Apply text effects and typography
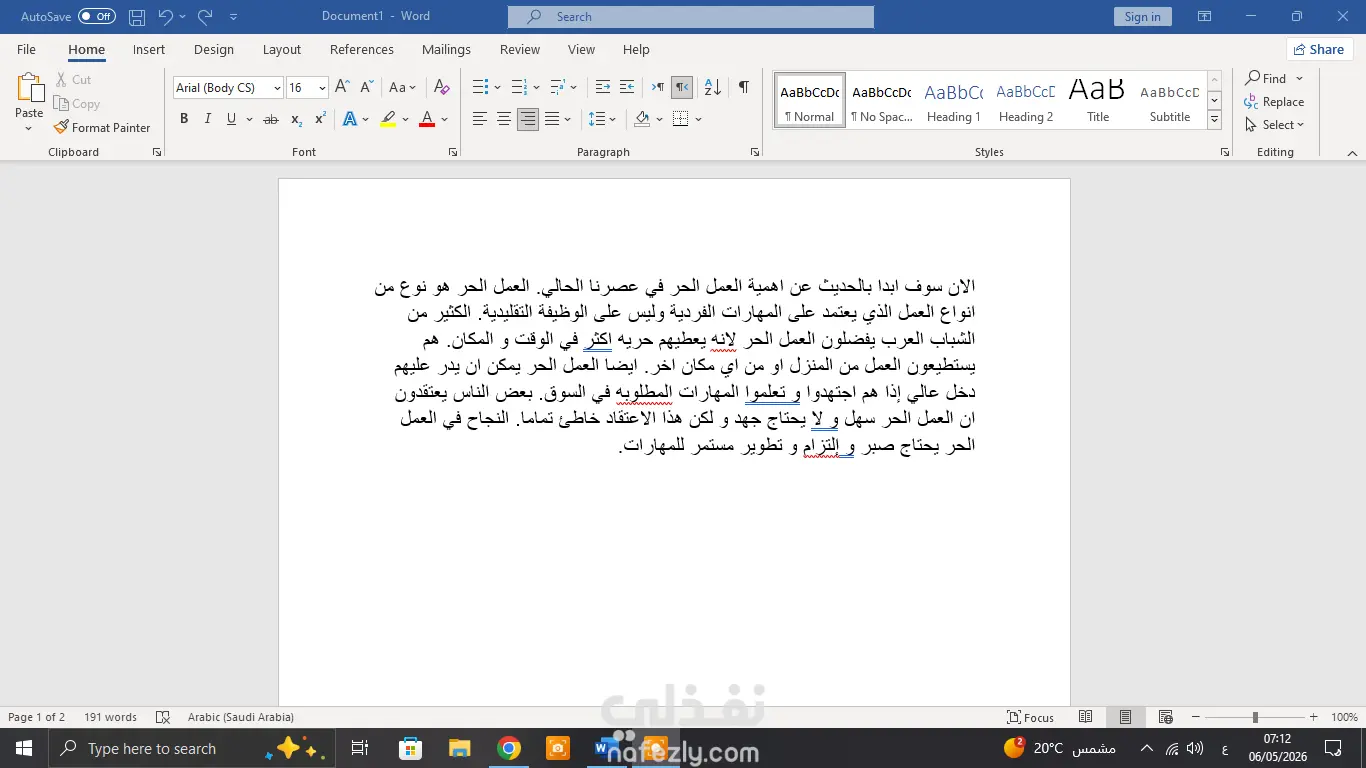The image size is (1366, 768). (x=350, y=119)
